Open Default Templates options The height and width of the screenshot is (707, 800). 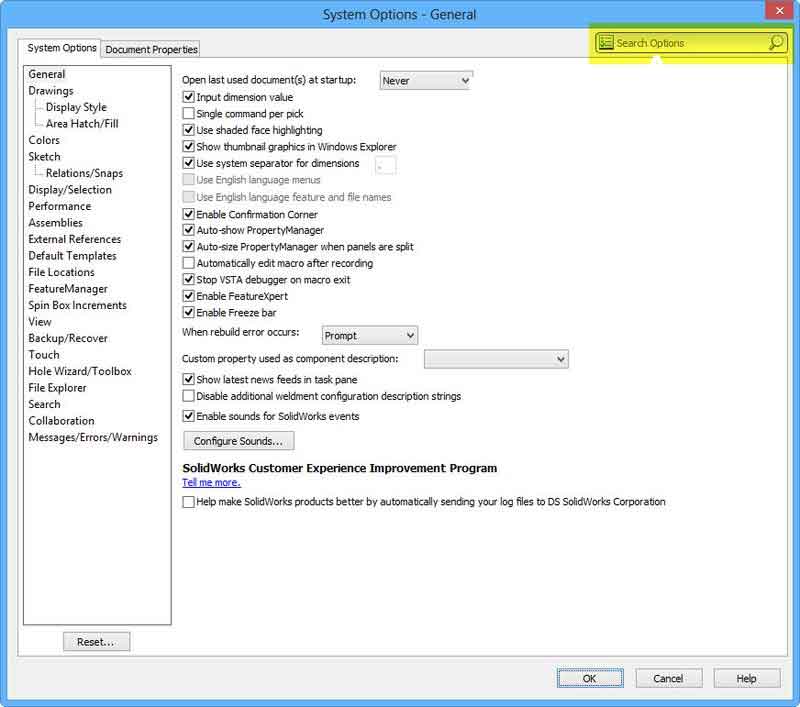(x=72, y=256)
